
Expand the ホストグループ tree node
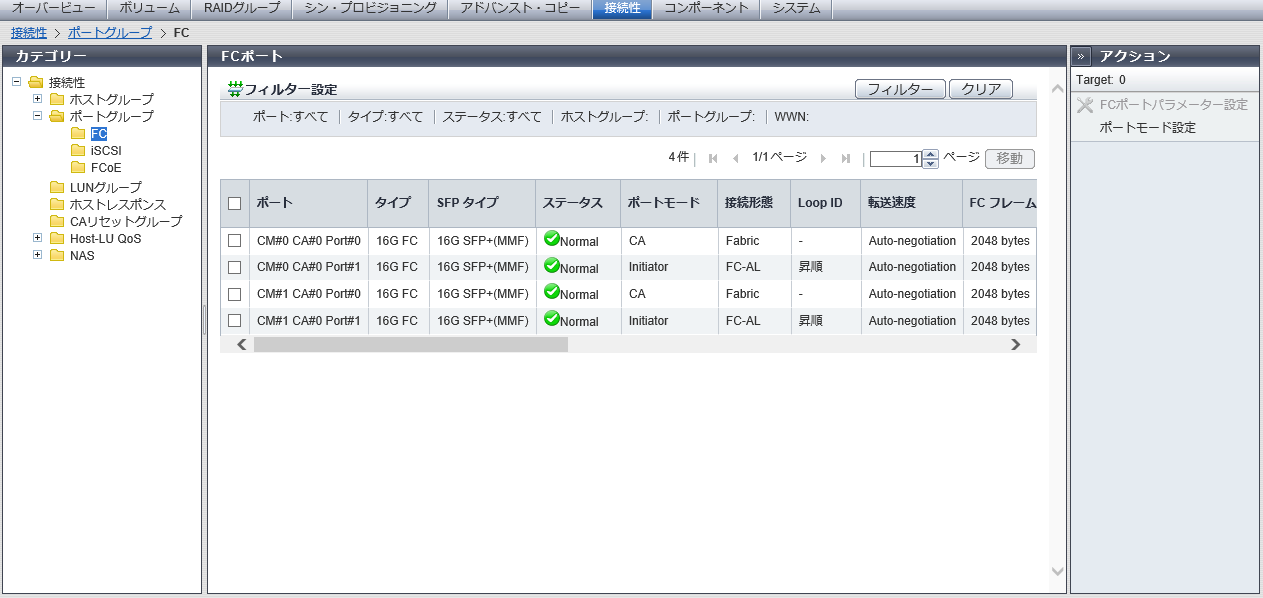pos(38,99)
